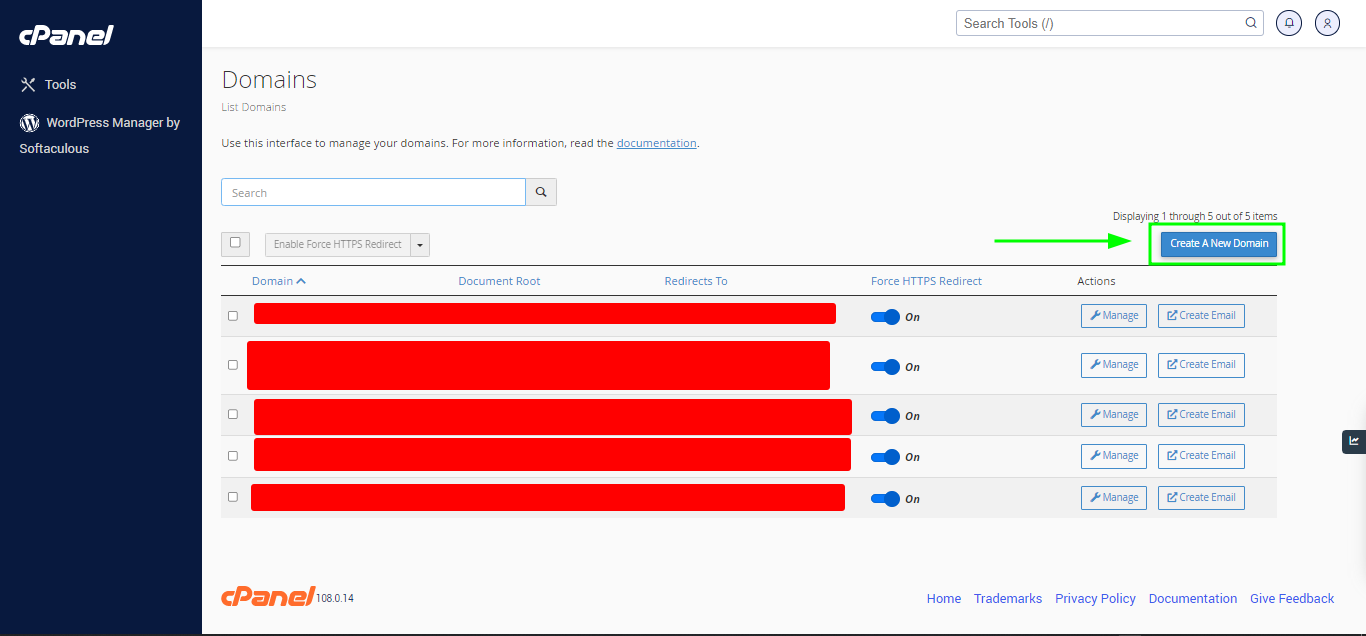Image resolution: width=1366 pixels, height=636 pixels.
Task: Click the magnifier search button beside domain search
Action: [x=541, y=192]
